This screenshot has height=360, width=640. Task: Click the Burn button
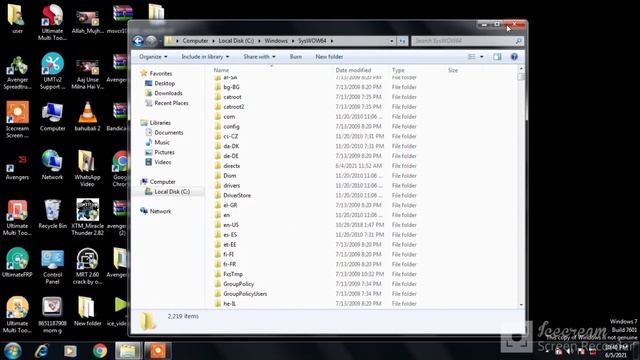click(x=296, y=57)
